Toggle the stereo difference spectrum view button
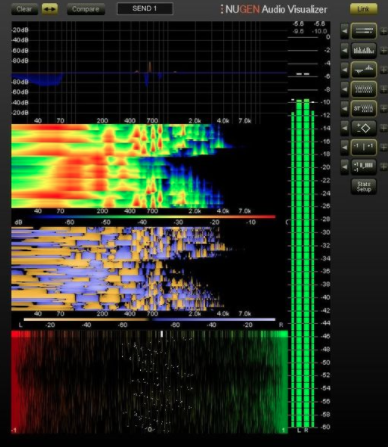This screenshot has width=388, height=447. (x=364, y=70)
